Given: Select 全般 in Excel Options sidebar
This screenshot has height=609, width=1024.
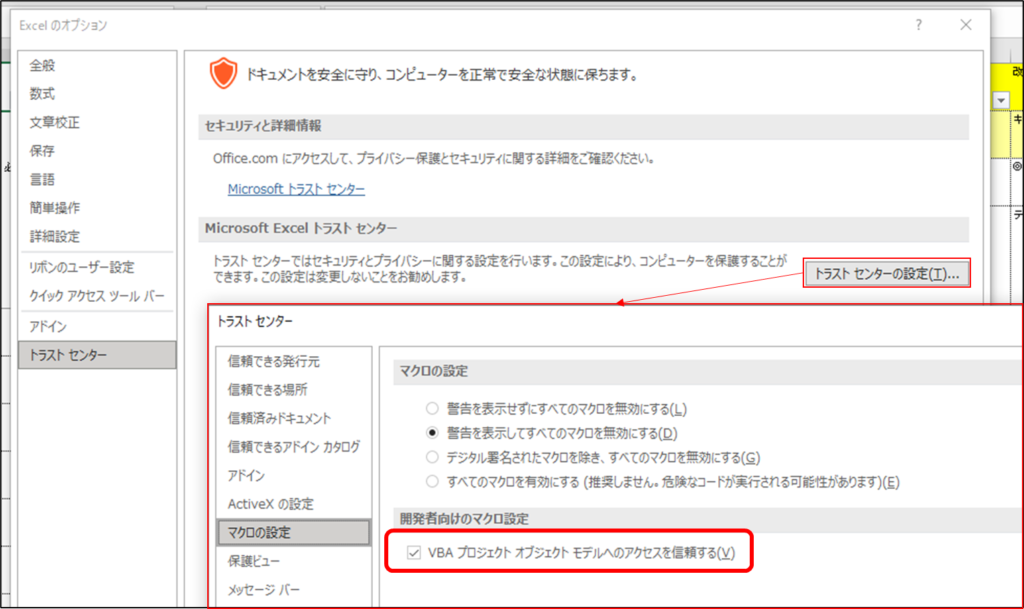Looking at the screenshot, I should point(42,65).
